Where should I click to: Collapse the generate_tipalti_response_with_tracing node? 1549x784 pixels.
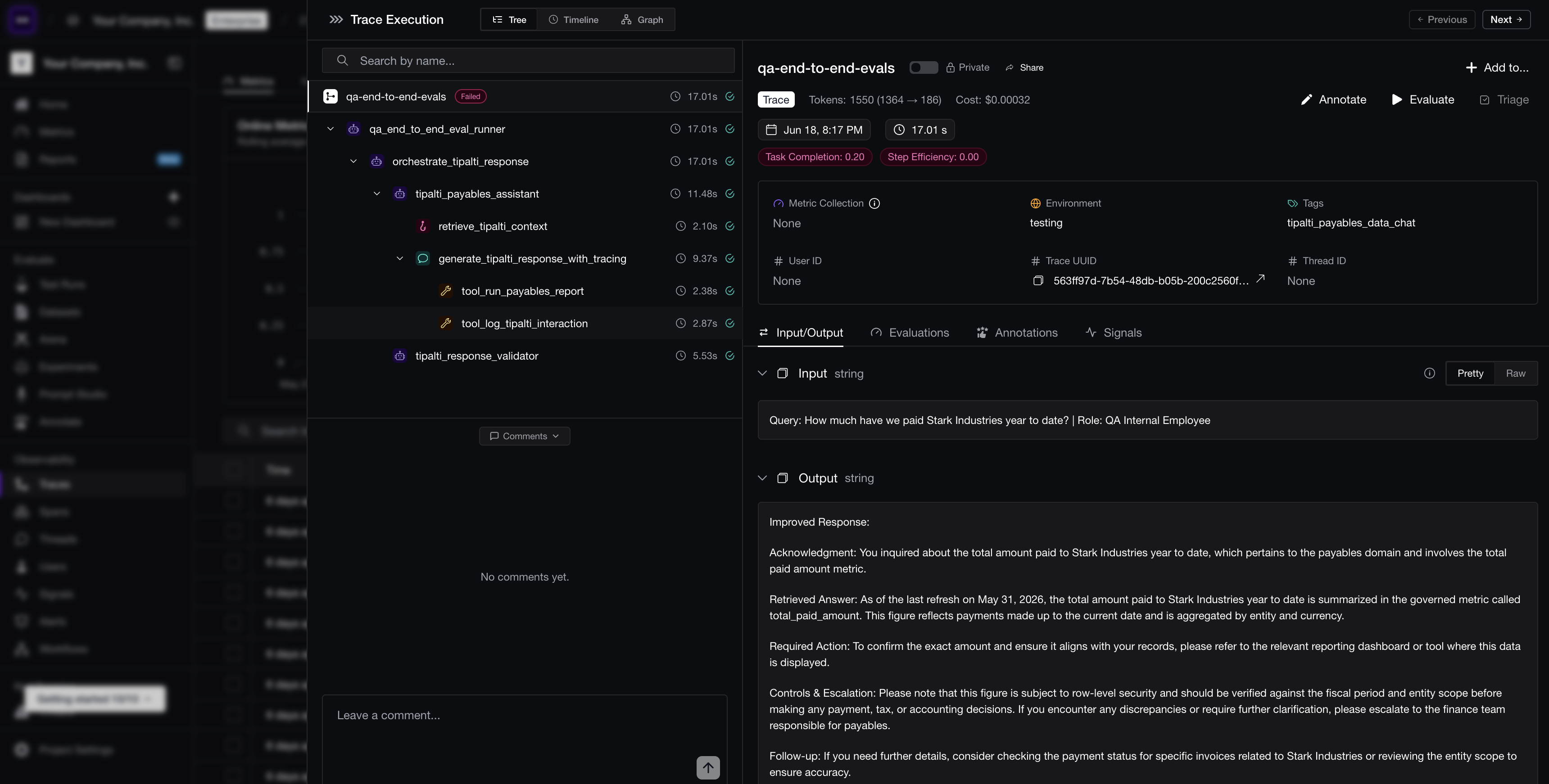pyautogui.click(x=400, y=258)
